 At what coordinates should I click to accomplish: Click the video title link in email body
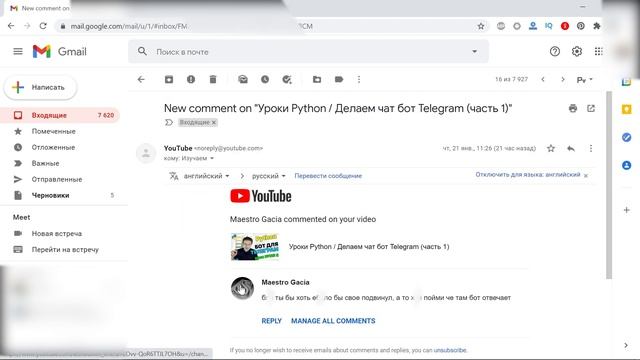(x=369, y=247)
